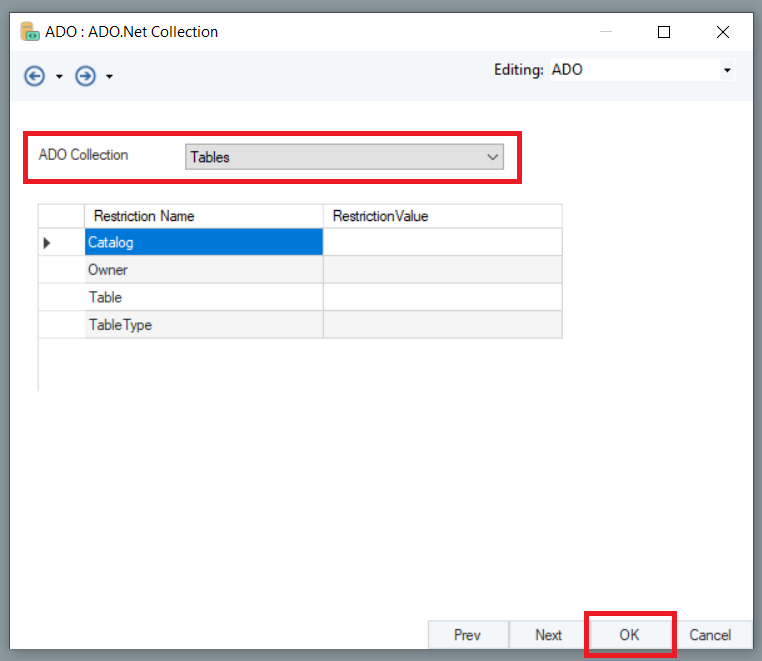Image resolution: width=762 pixels, height=661 pixels.
Task: Select the Table restriction row
Action: (203, 297)
